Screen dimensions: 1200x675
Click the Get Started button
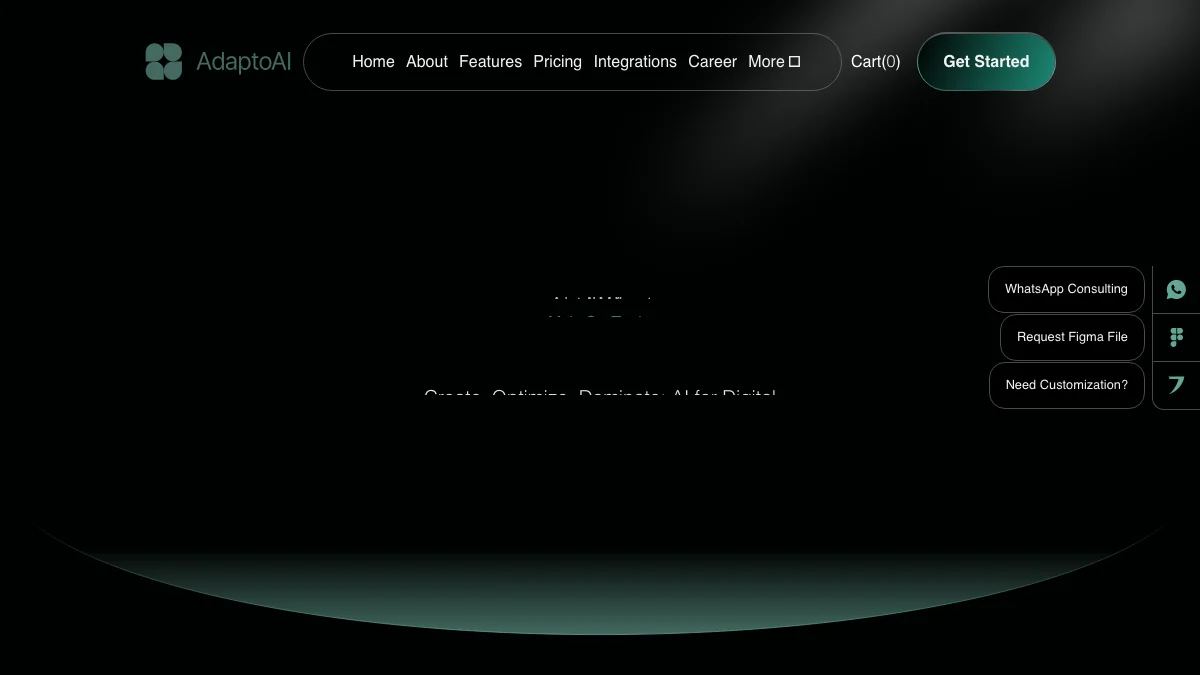[x=986, y=62]
